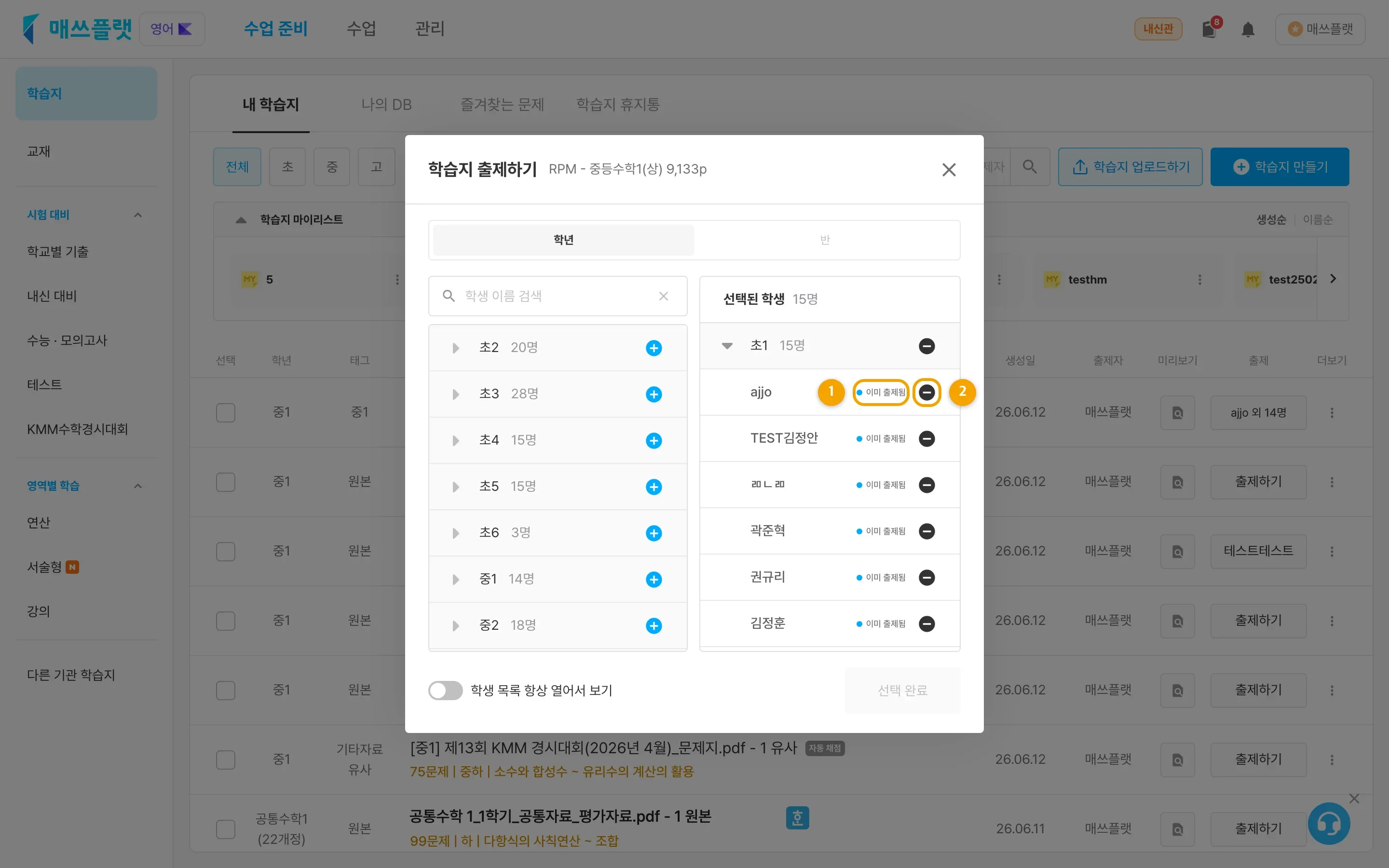
Task: Open the testhm folder options menu
Action: click(x=1199, y=280)
